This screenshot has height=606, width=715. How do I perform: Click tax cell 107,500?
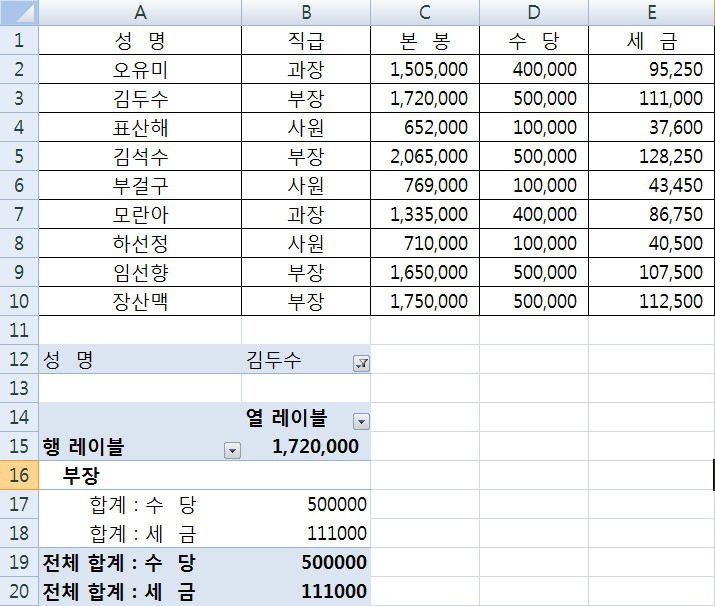652,272
